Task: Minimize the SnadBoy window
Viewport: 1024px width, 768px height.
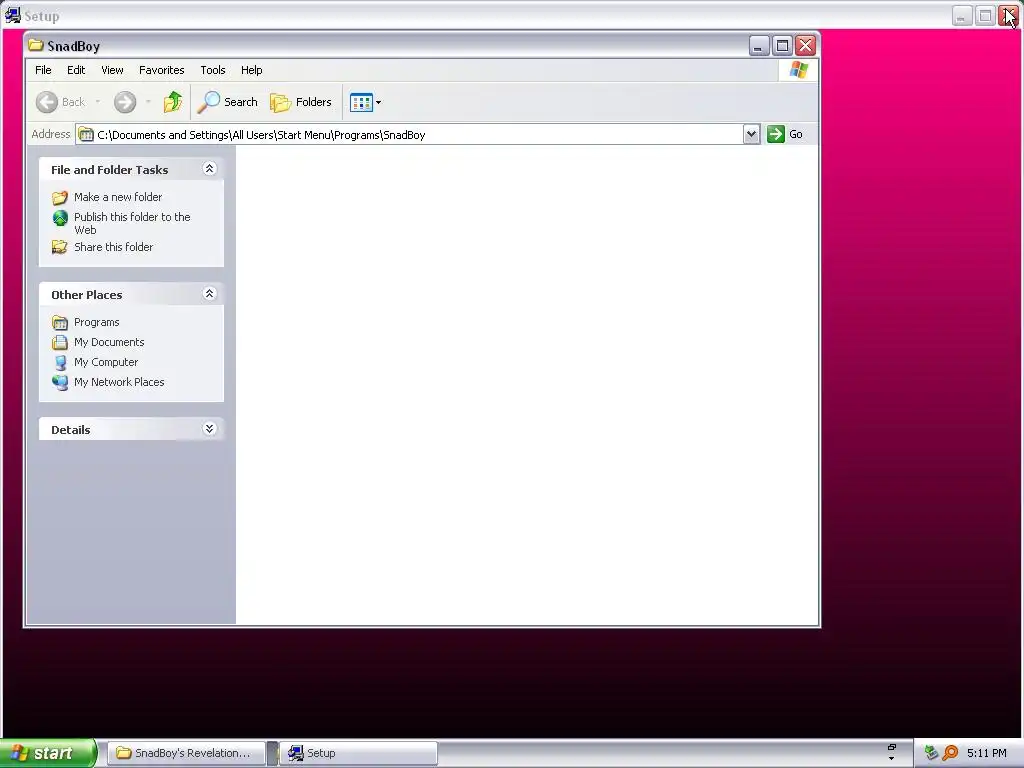Action: [758, 46]
